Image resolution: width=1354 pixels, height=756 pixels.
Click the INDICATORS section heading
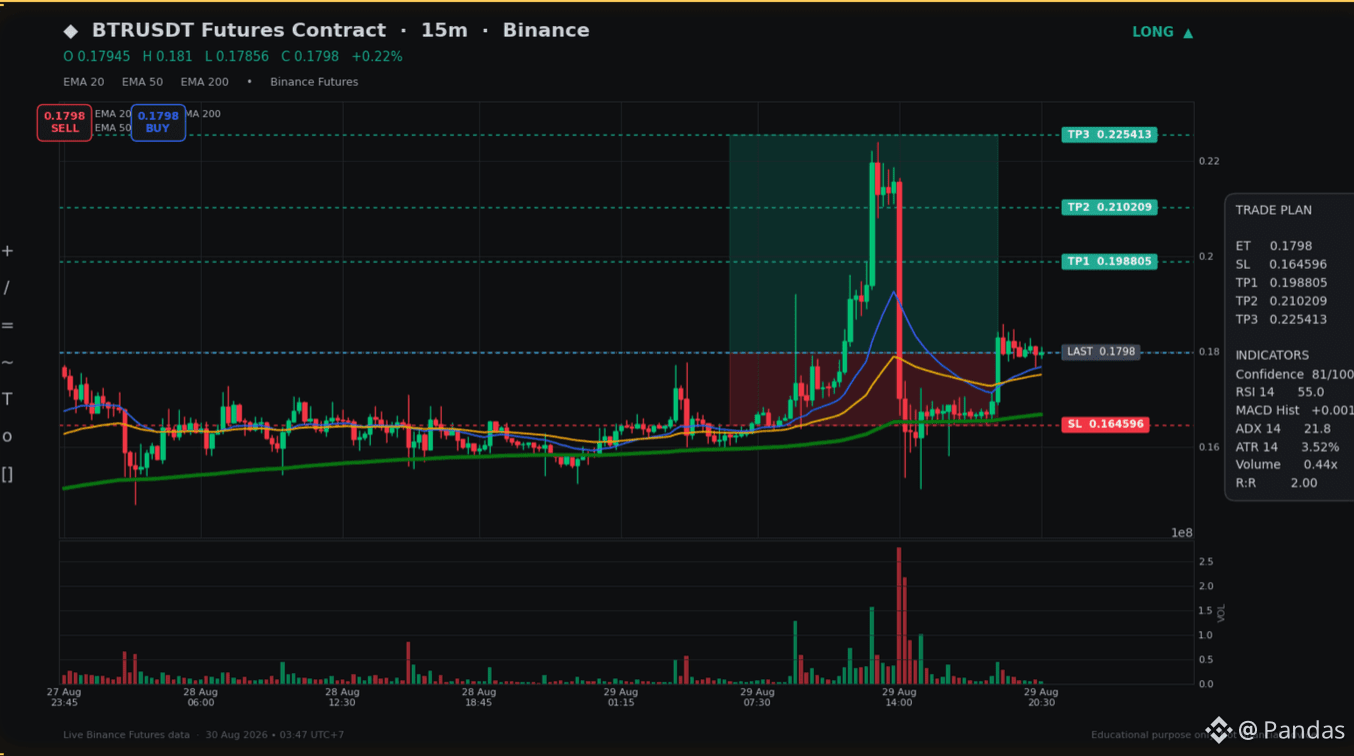coord(1272,355)
